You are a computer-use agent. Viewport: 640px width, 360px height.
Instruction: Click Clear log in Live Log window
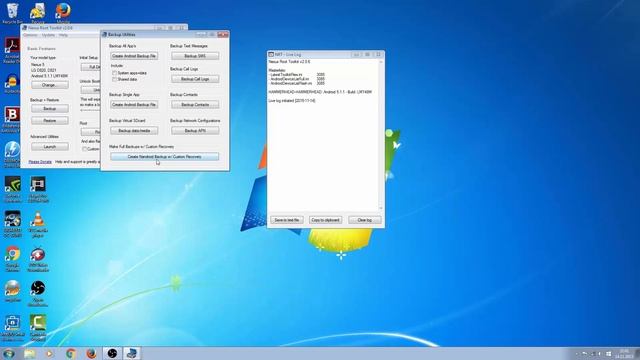coord(364,220)
